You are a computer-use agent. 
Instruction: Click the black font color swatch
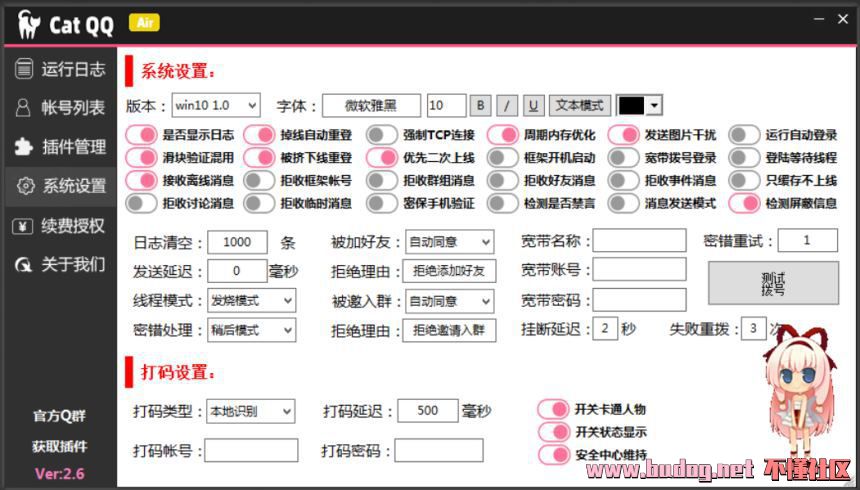(631, 105)
